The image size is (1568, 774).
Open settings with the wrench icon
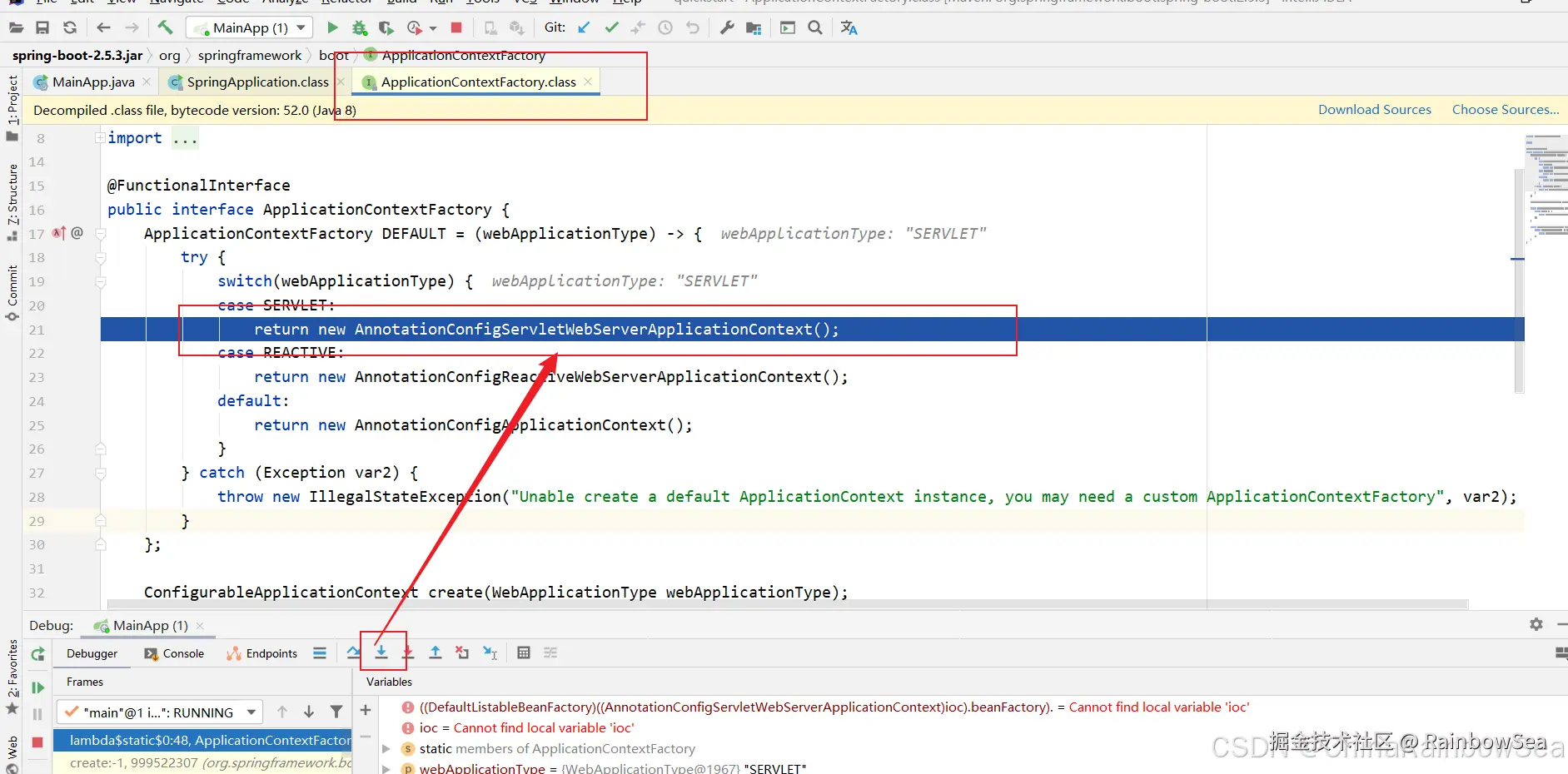pos(727,27)
